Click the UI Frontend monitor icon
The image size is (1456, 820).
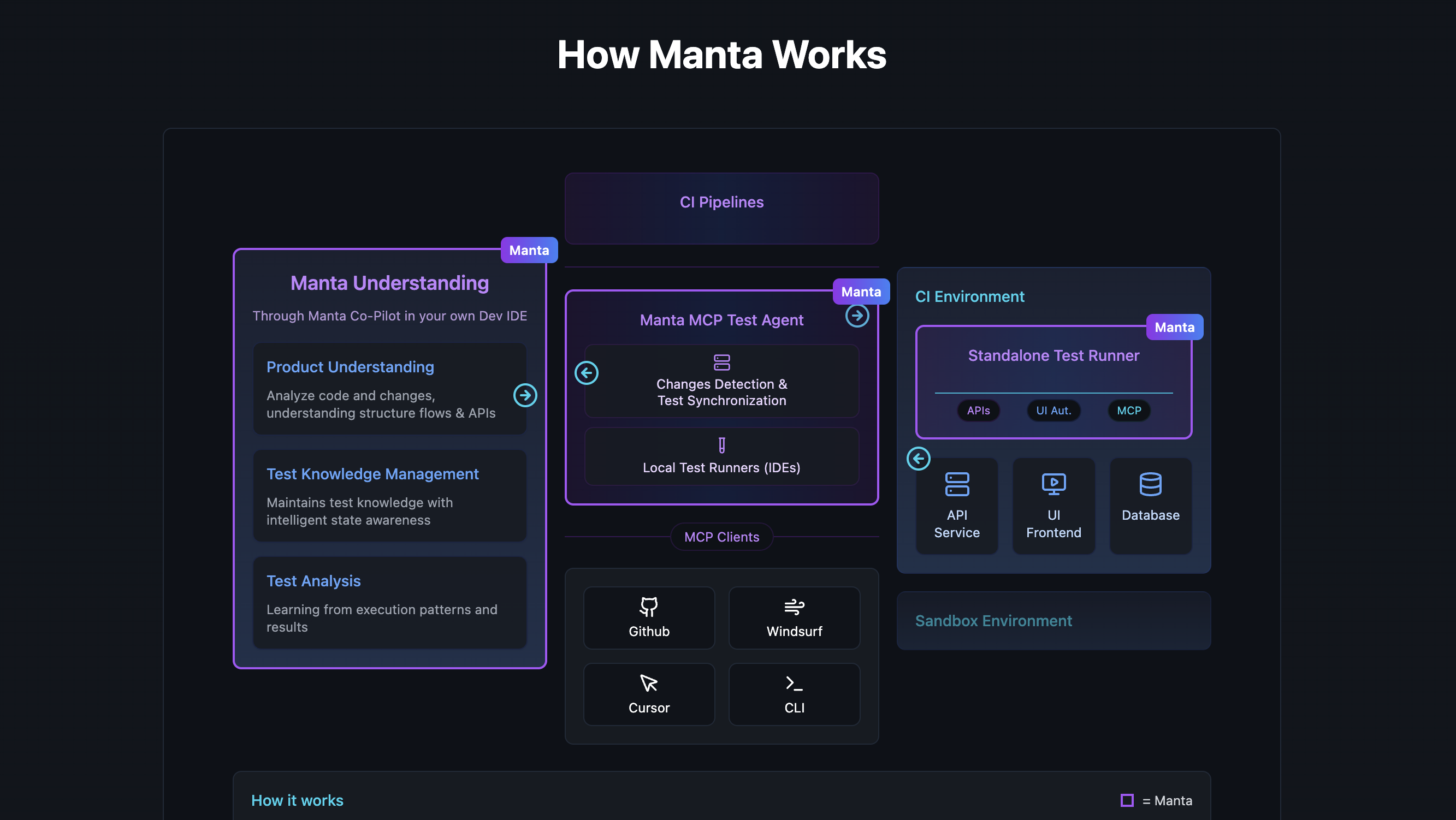pyautogui.click(x=1053, y=484)
